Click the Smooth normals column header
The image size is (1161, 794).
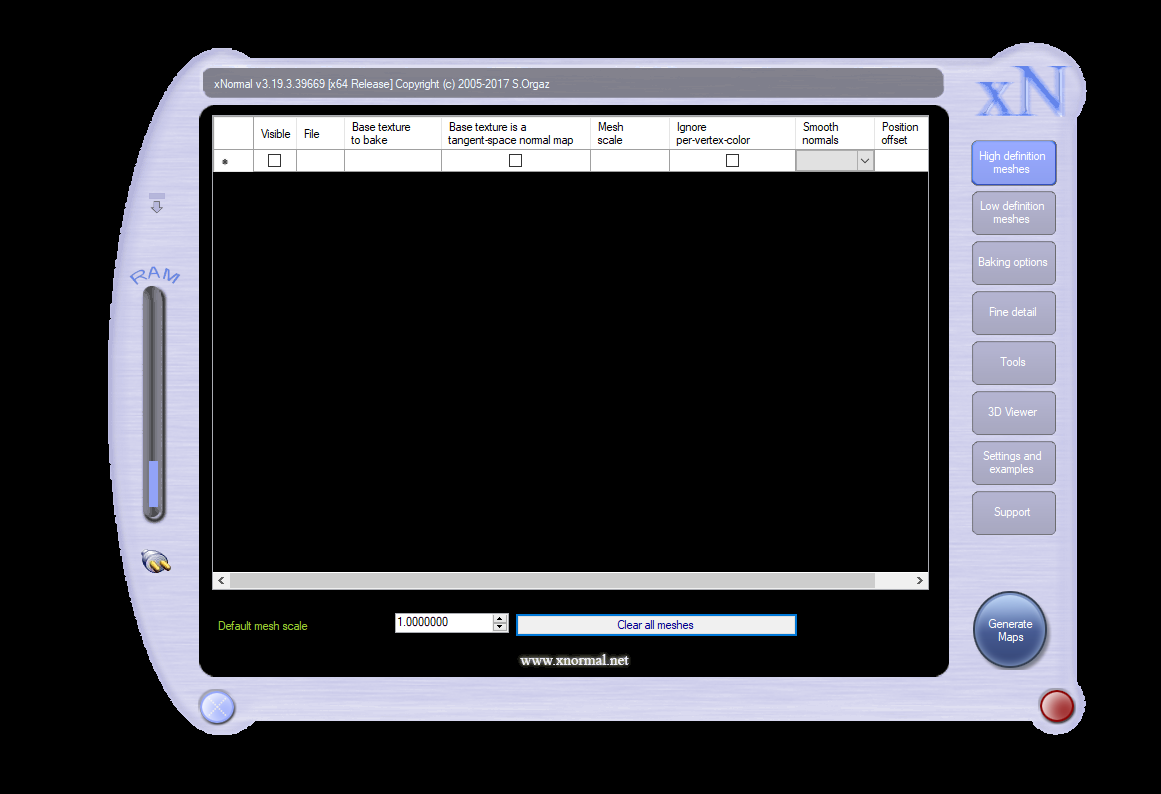(x=834, y=133)
